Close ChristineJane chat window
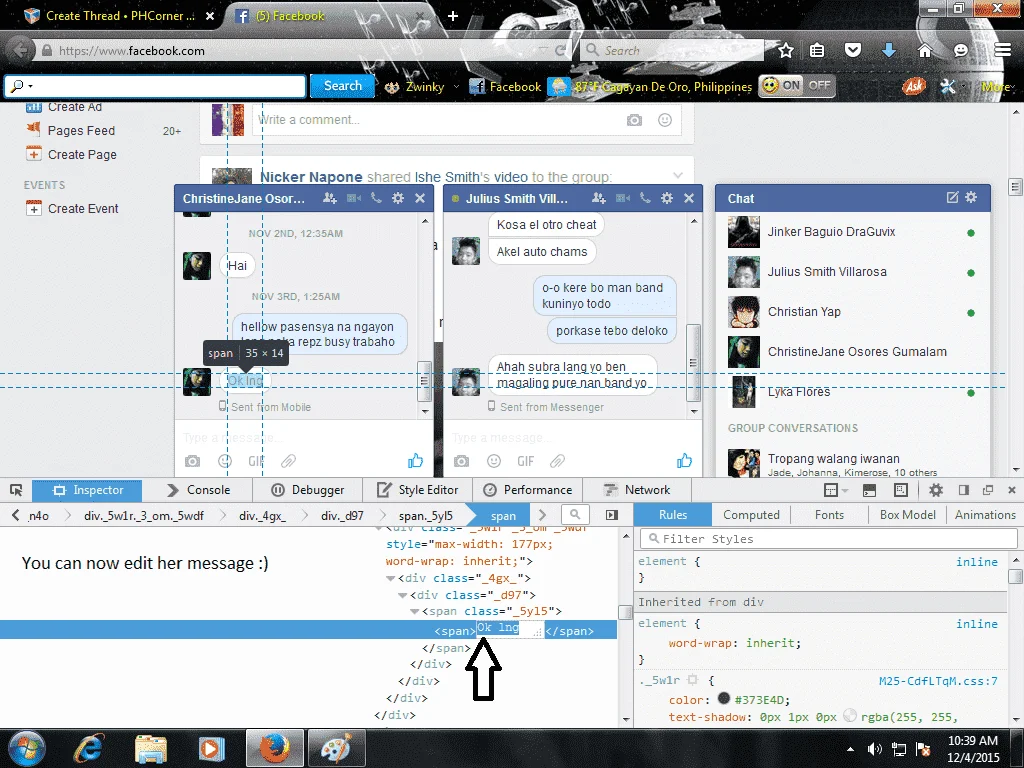This screenshot has width=1024, height=768. 420,198
